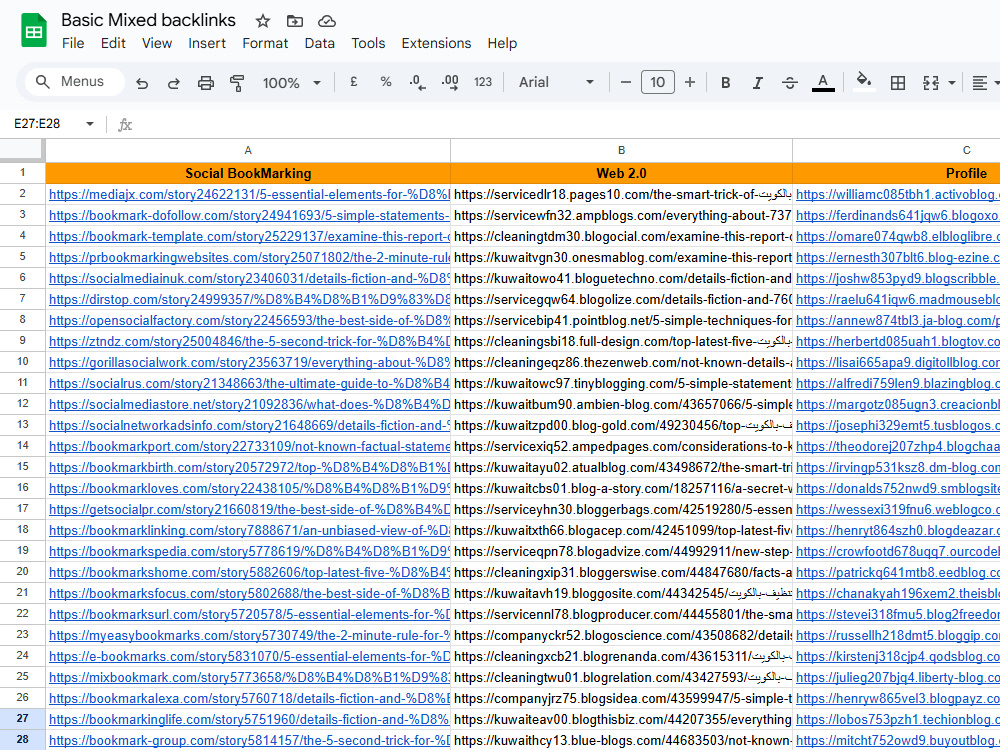Image resolution: width=1000 pixels, height=750 pixels.
Task: Open the File menu
Action: tap(73, 43)
